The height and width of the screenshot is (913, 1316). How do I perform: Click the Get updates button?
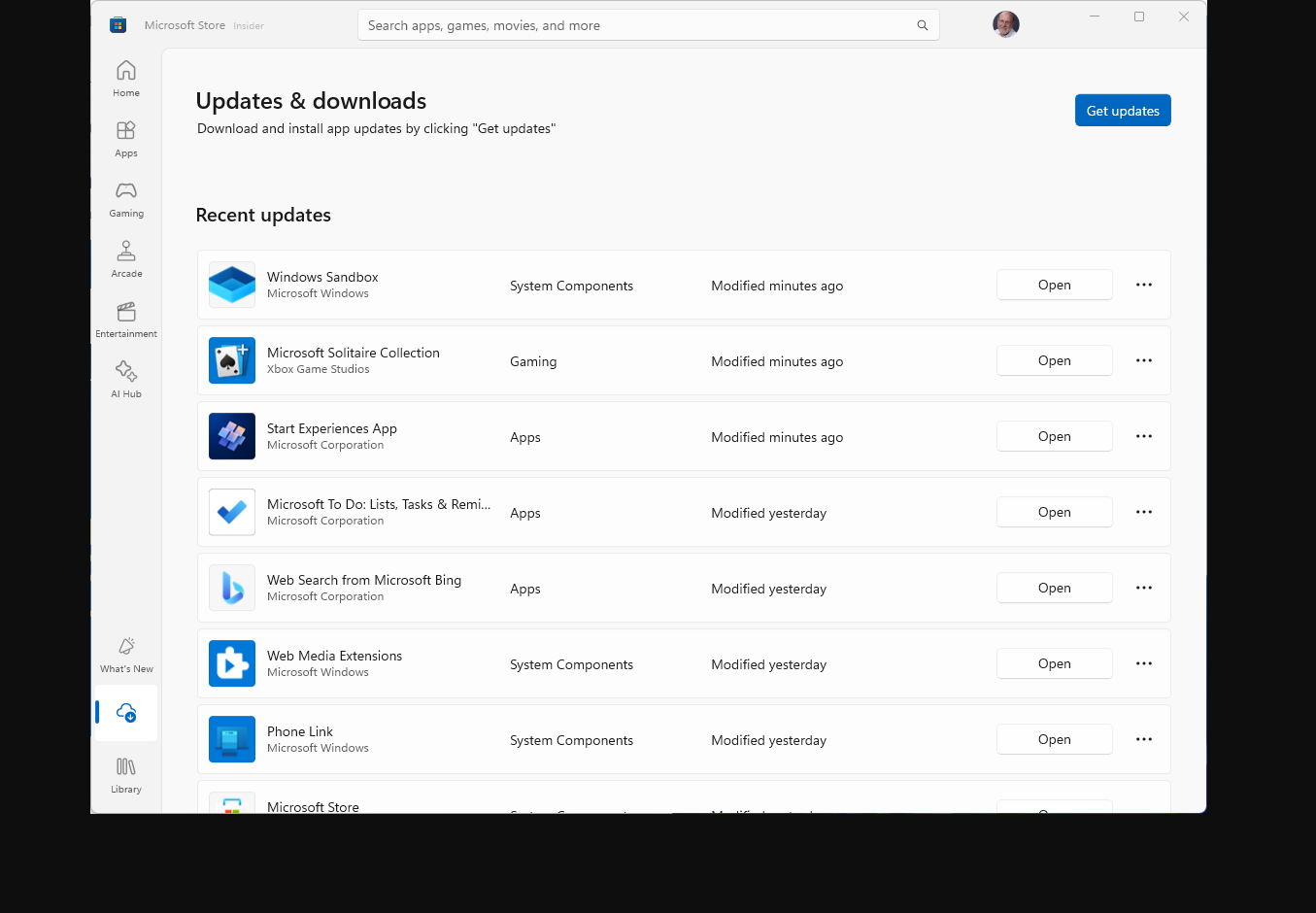pyautogui.click(x=1123, y=110)
